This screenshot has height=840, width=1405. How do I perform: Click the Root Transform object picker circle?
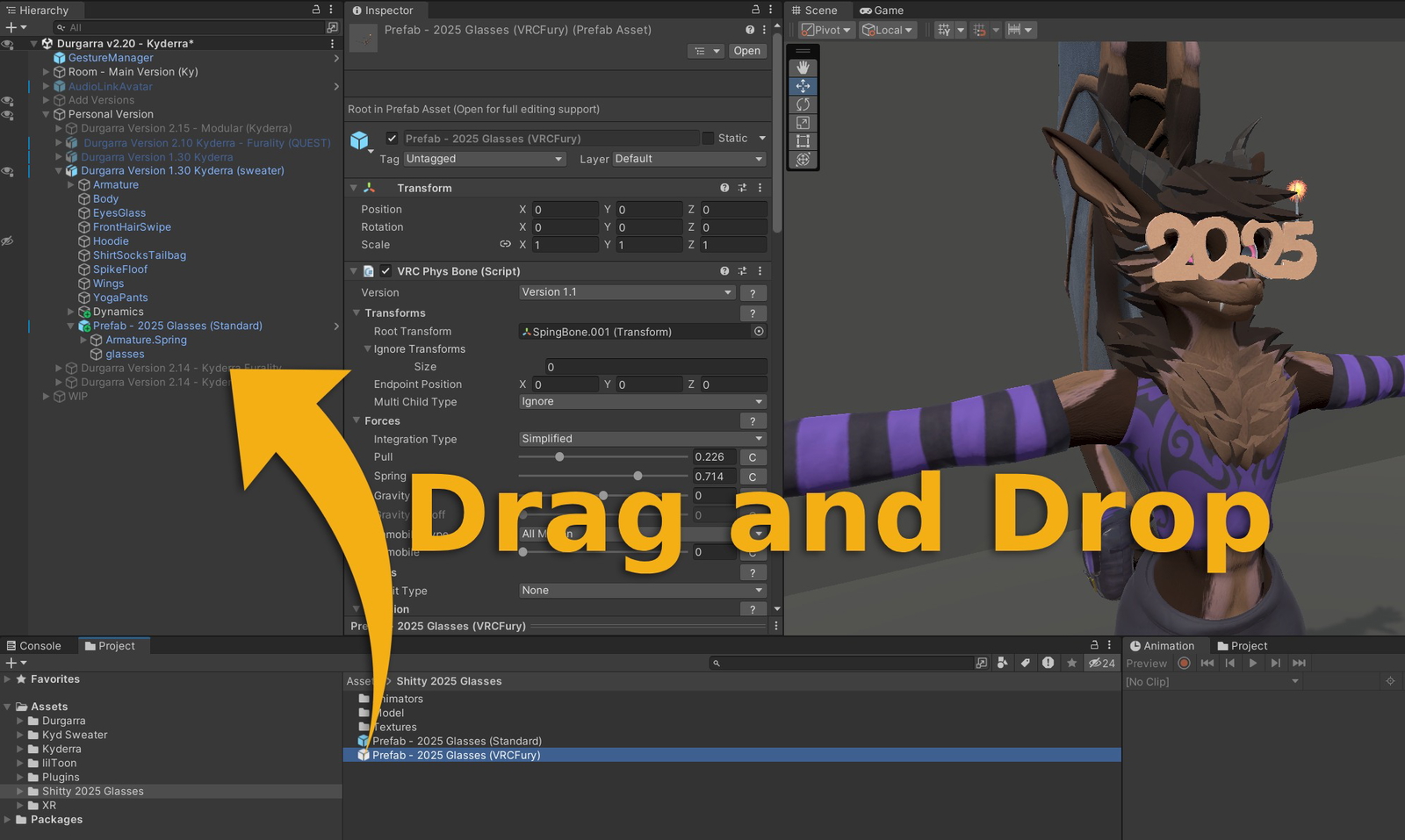(x=759, y=332)
